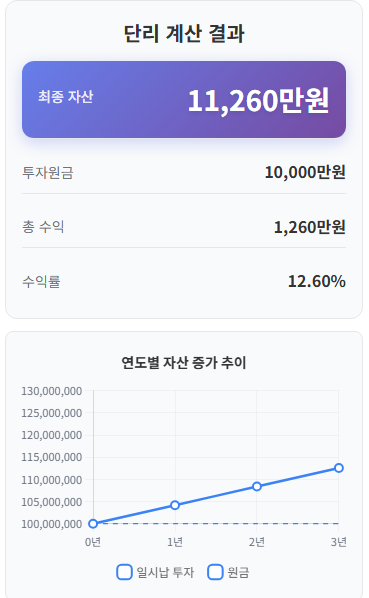Click the 최종 자산 11,260만원 banner
The height and width of the screenshot is (598, 369).
[x=184, y=100]
